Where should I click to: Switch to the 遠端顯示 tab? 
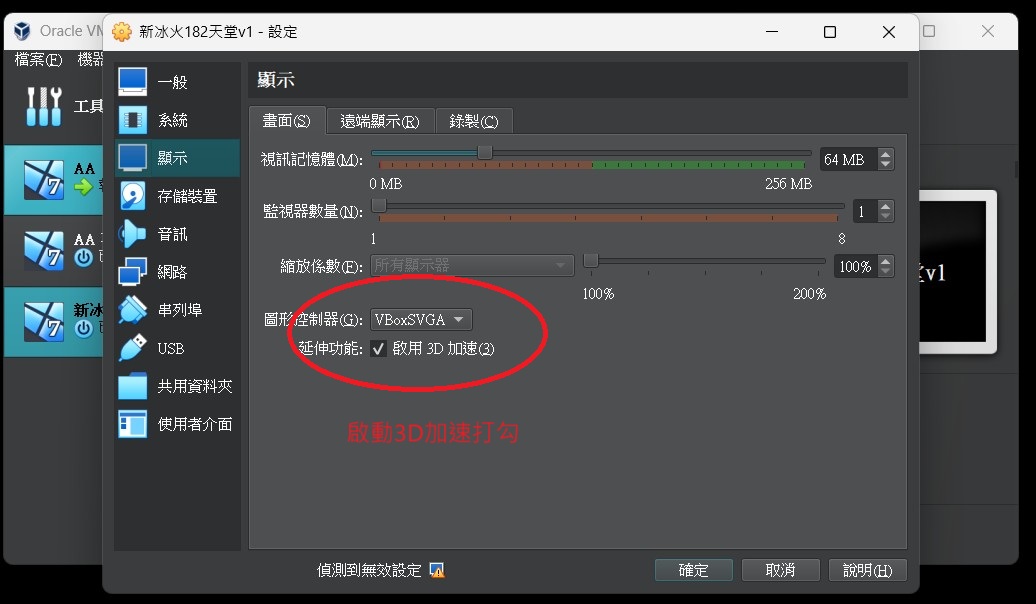[379, 121]
